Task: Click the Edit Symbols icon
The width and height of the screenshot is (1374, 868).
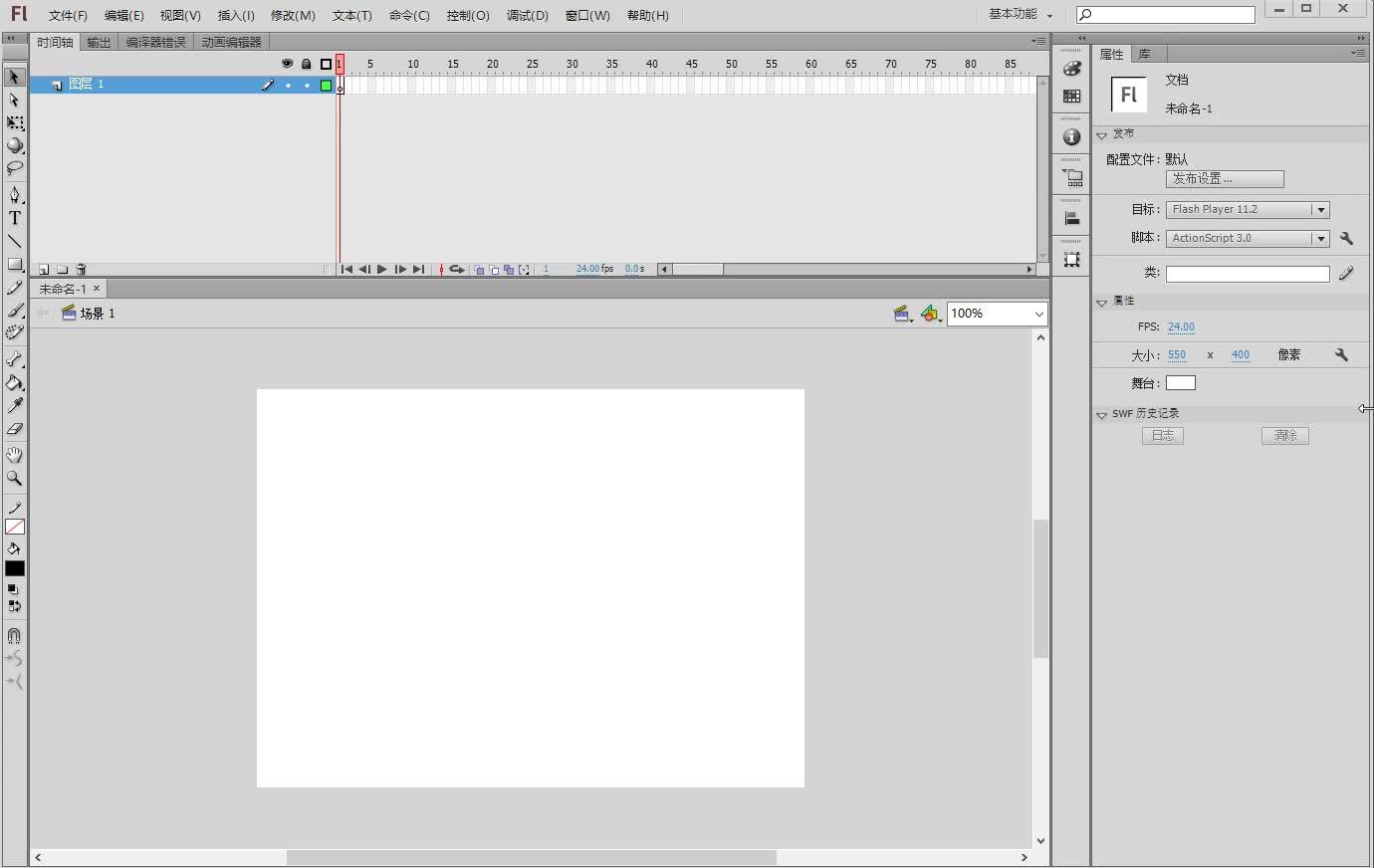Action: tap(930, 314)
